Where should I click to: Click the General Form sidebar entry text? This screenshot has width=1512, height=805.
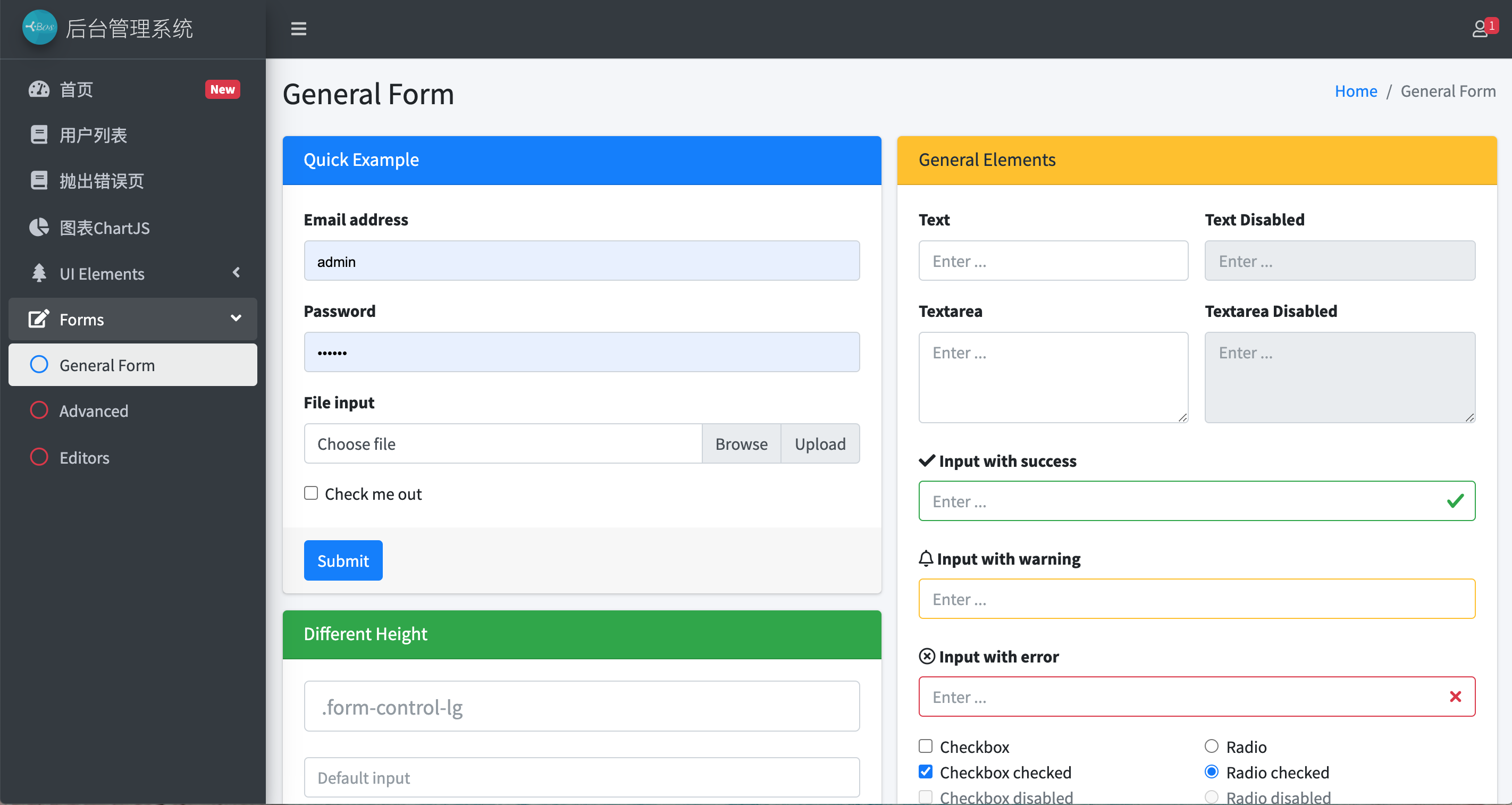[x=107, y=365]
